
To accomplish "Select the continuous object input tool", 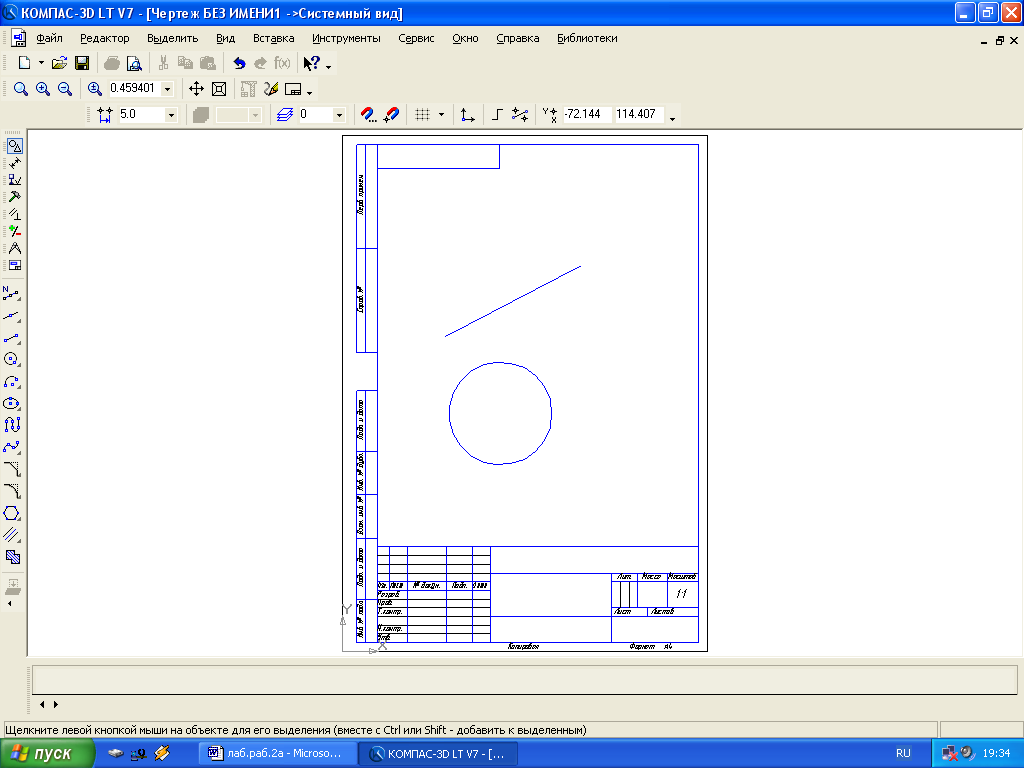I will [x=12, y=425].
